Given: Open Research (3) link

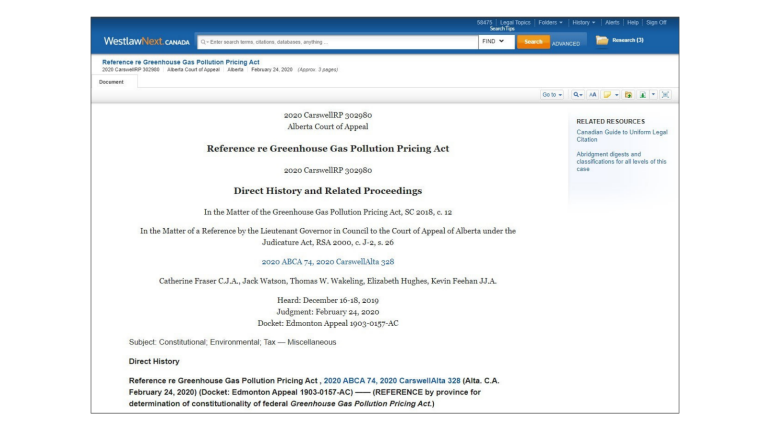Looking at the screenshot, I should [628, 40].
